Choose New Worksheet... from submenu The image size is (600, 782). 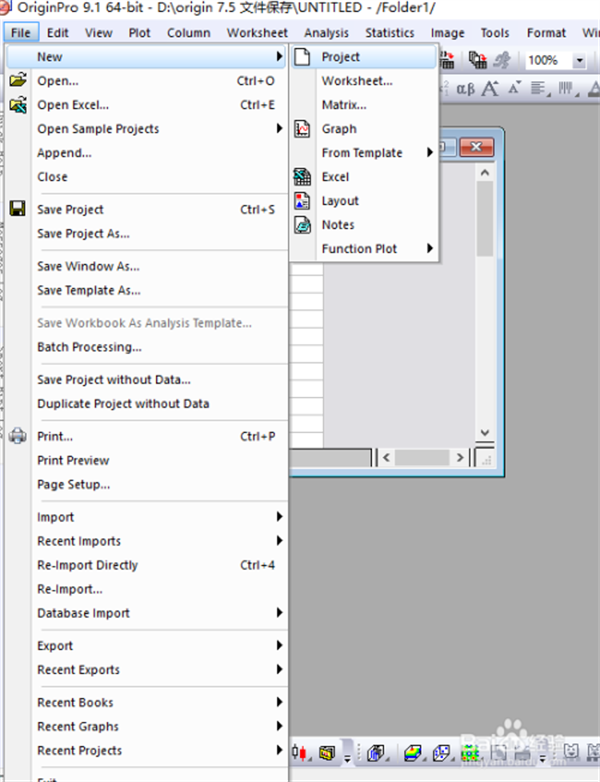(x=364, y=81)
